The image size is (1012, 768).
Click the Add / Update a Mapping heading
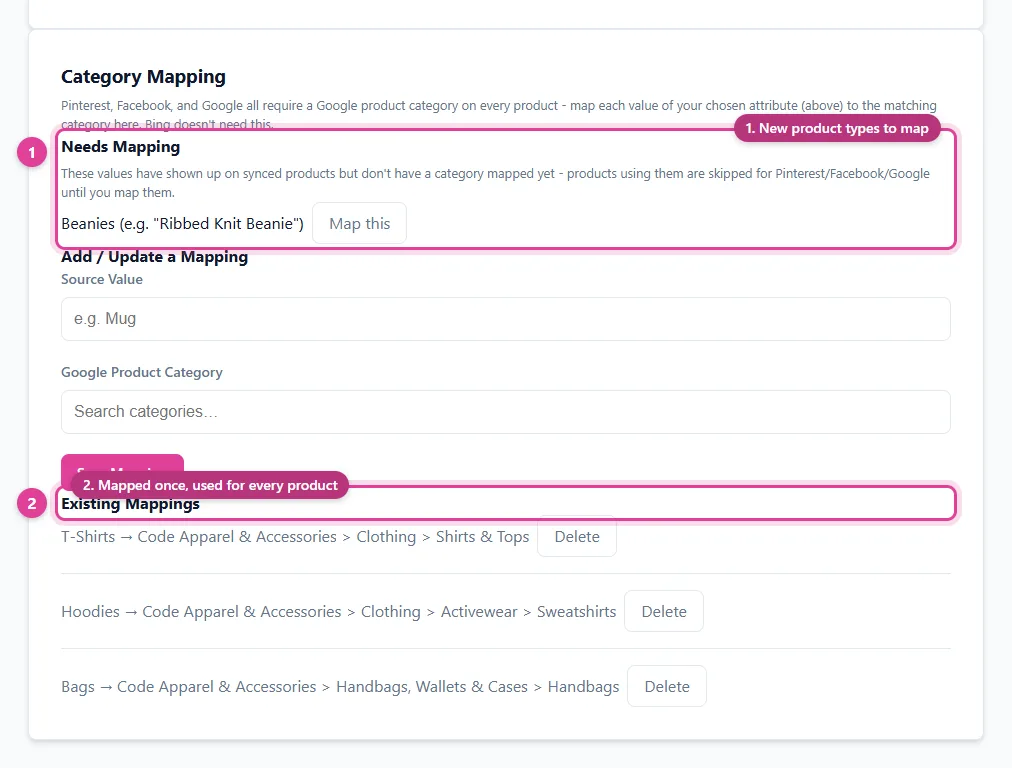154,257
